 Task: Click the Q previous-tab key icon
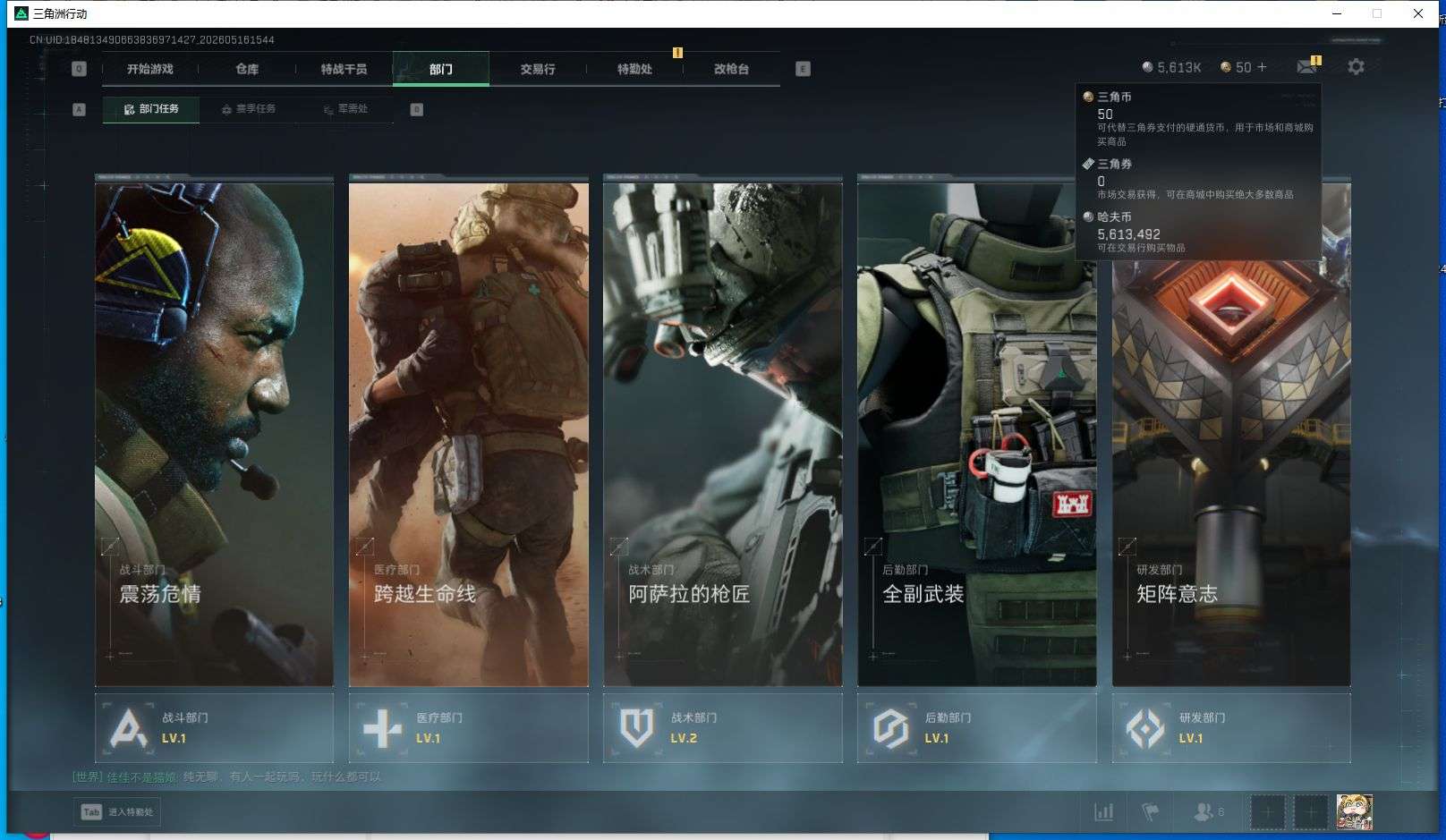pyautogui.click(x=79, y=69)
